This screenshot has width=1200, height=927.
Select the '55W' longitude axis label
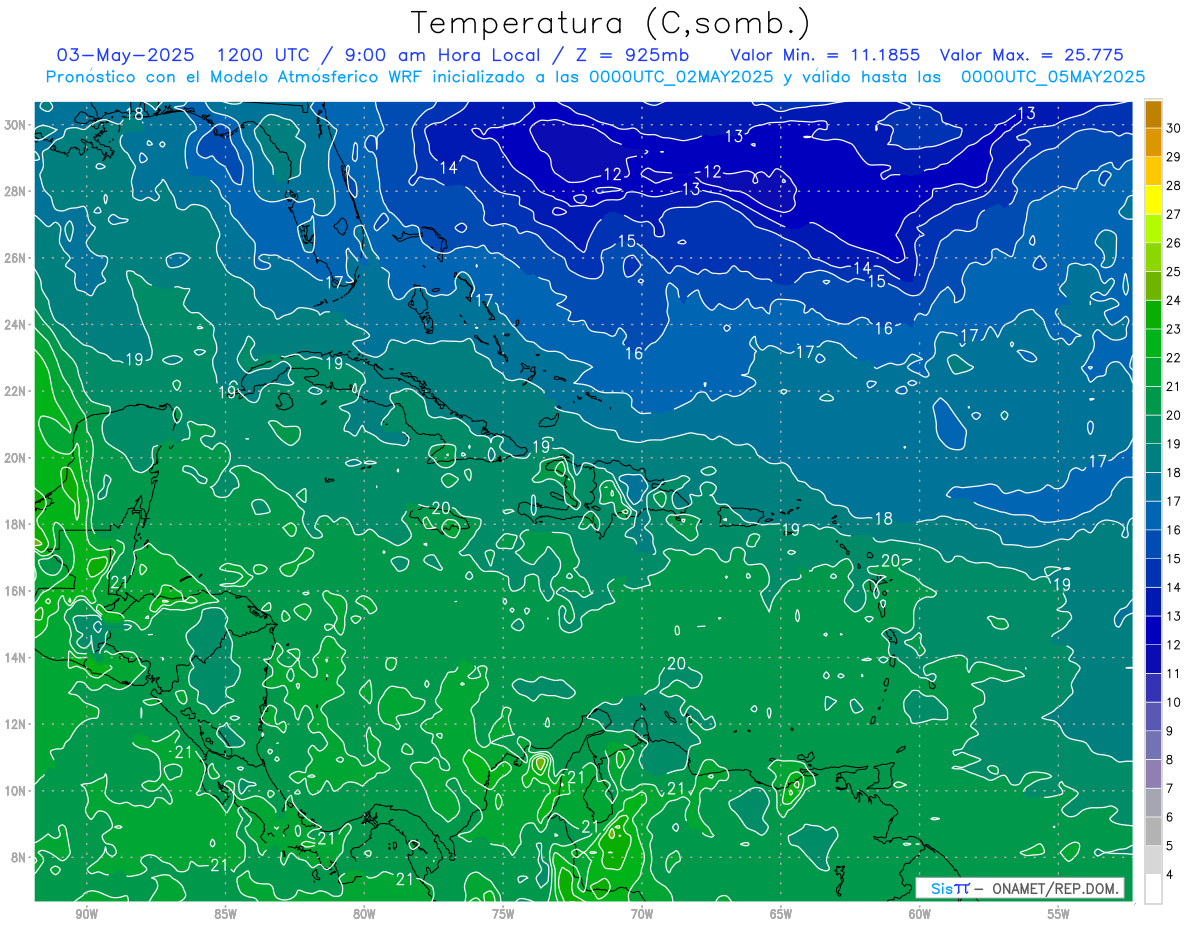(1059, 914)
